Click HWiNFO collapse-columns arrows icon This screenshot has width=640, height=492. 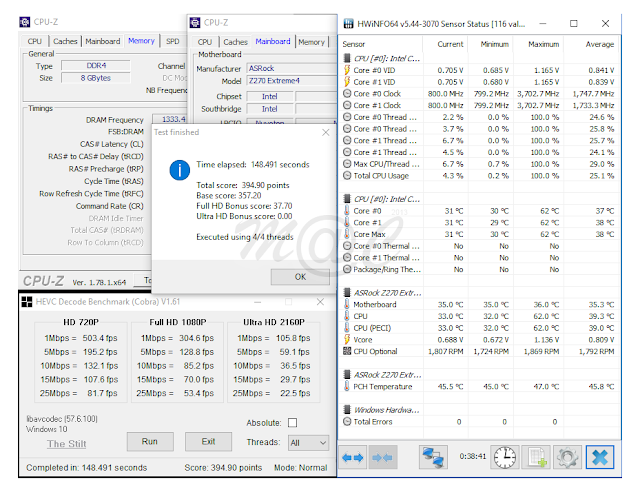[383, 457]
